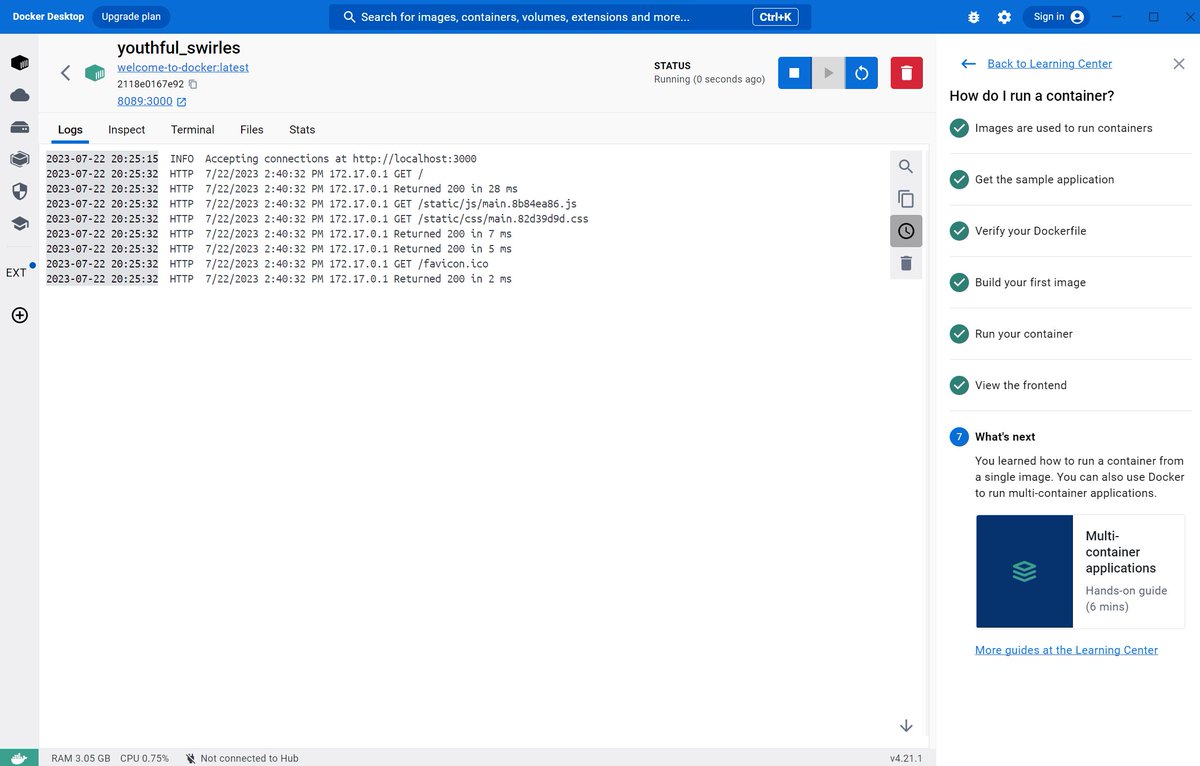The width and height of the screenshot is (1200, 766).
Task: Clear the logs with trash icon
Action: (905, 263)
